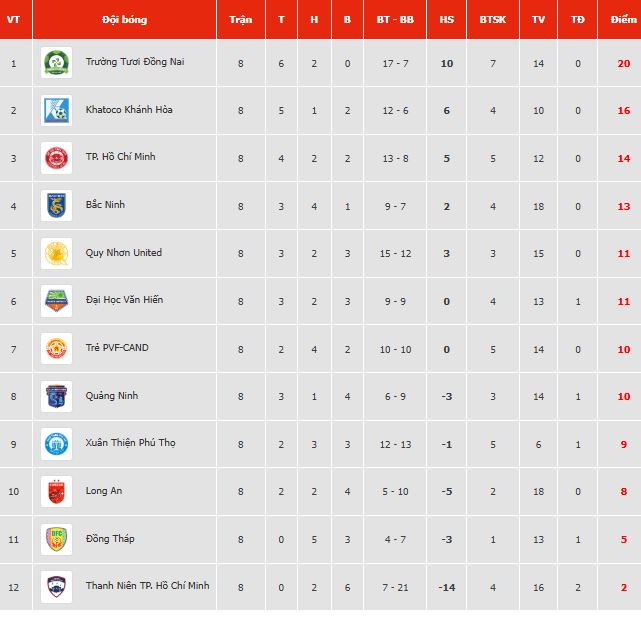This screenshot has height=618, width=641.
Task: Select the Quy Nhơn United team name
Action: [x=124, y=253]
